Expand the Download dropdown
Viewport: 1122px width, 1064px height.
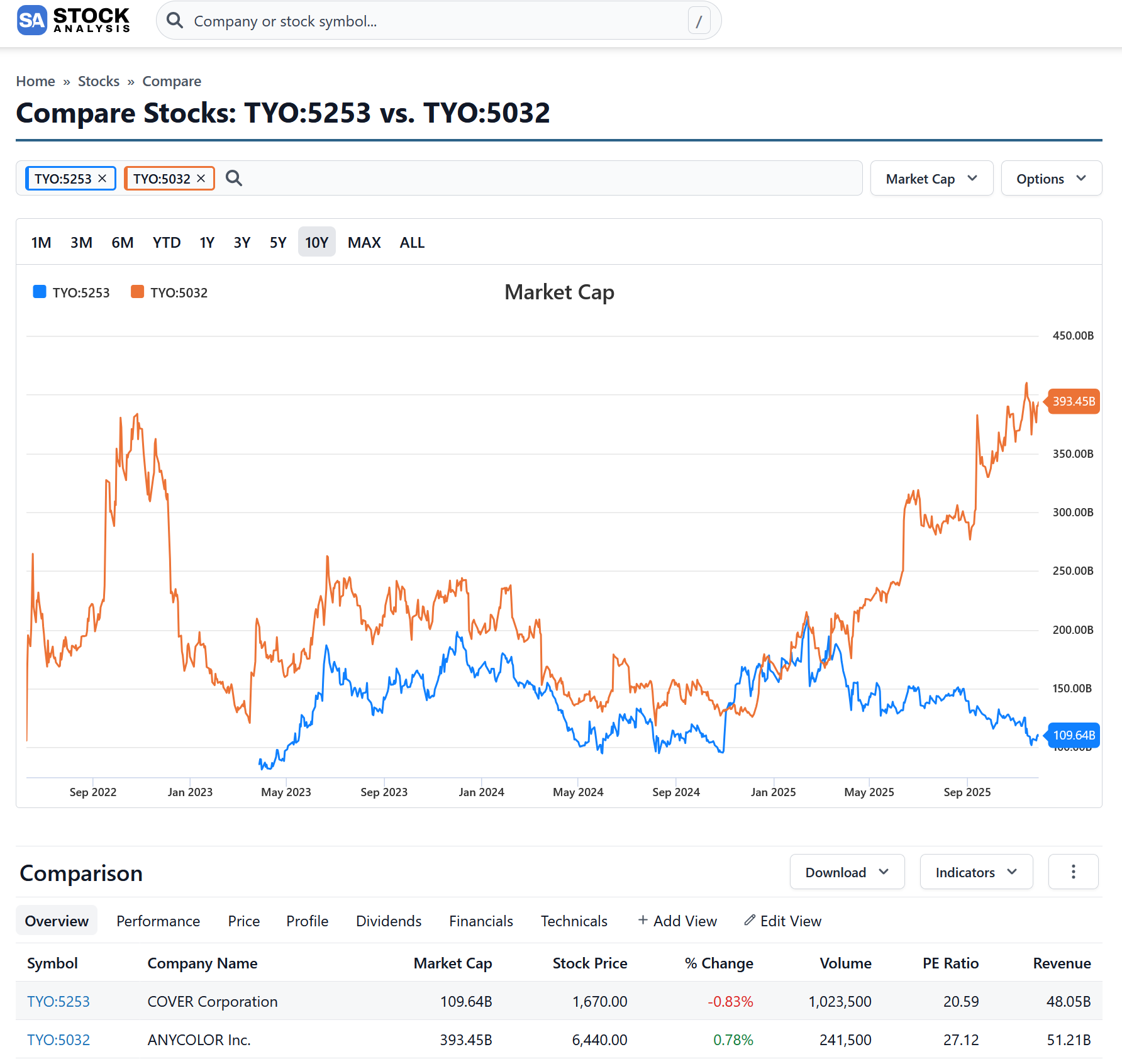point(847,872)
